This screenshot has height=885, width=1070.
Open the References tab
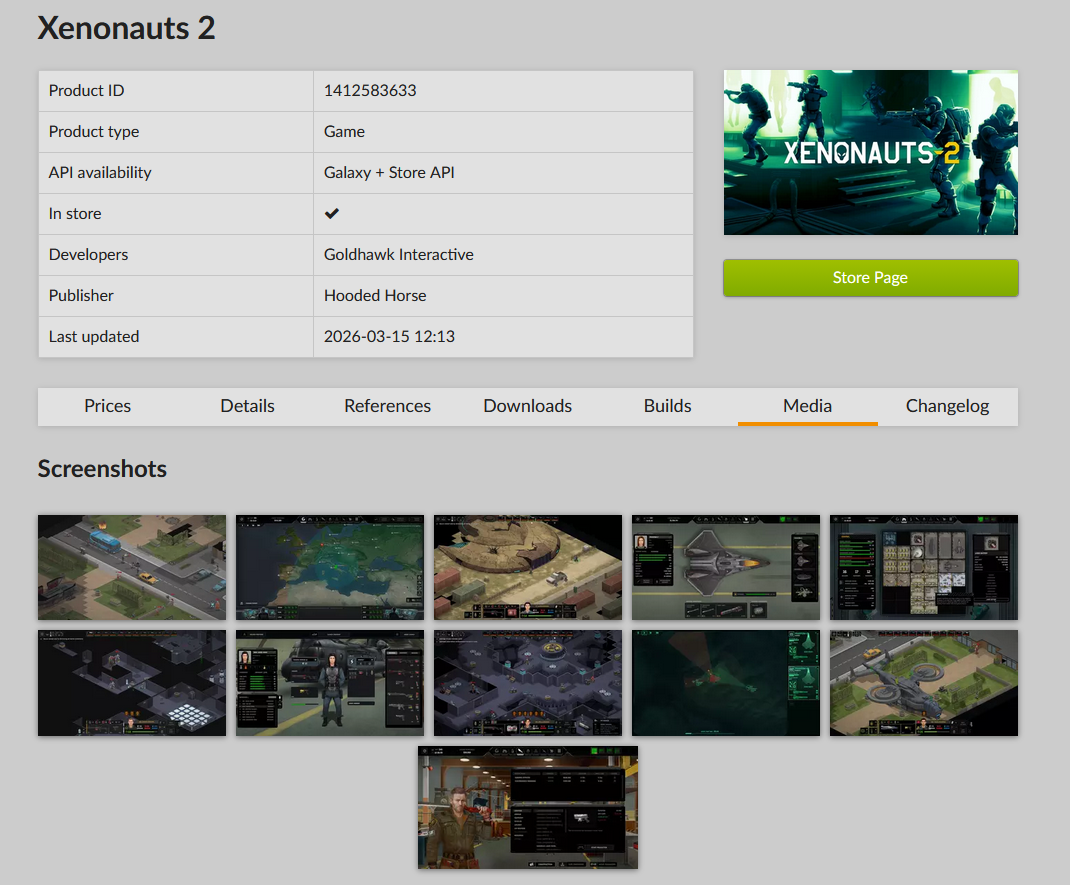click(x=387, y=406)
